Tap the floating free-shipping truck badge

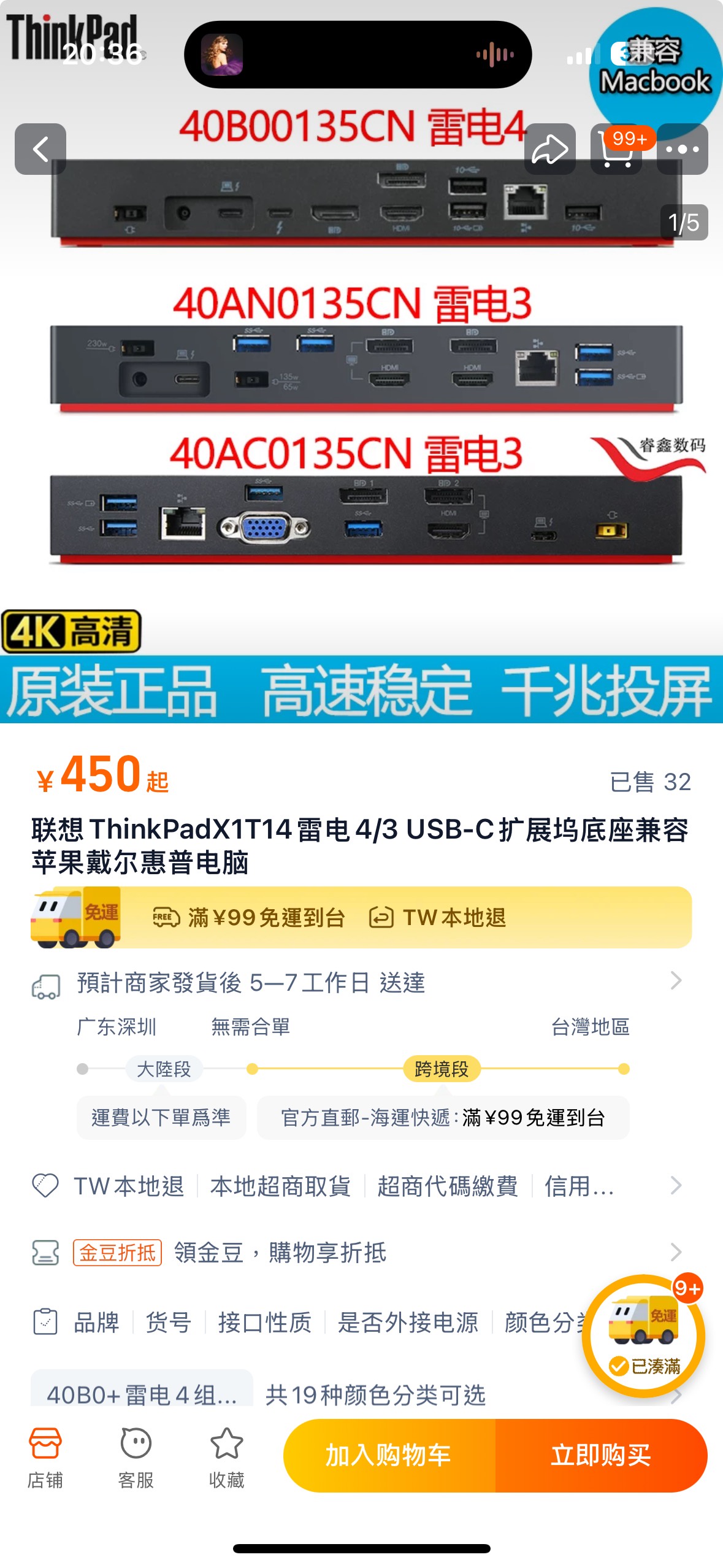(644, 1336)
